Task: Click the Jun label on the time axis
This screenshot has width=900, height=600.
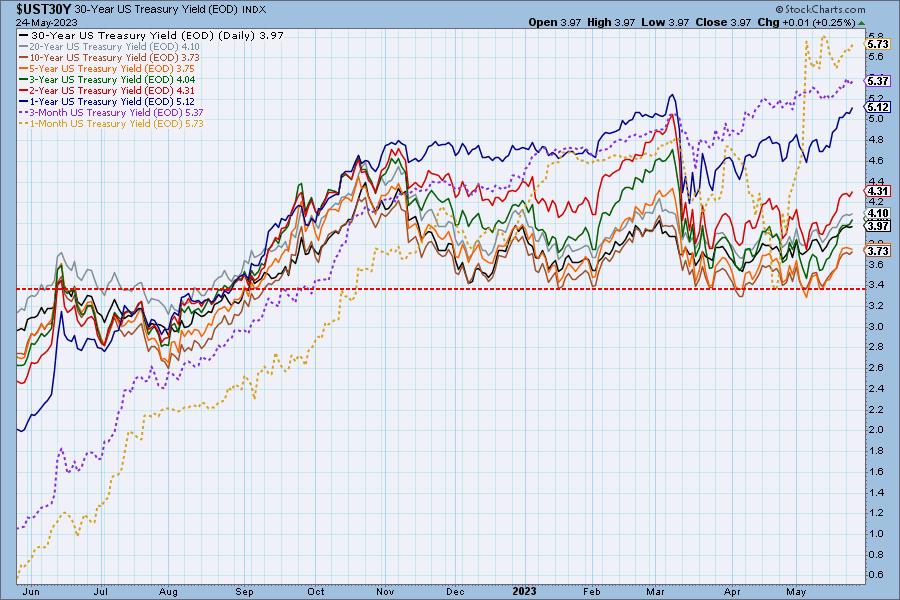Action: coord(31,591)
